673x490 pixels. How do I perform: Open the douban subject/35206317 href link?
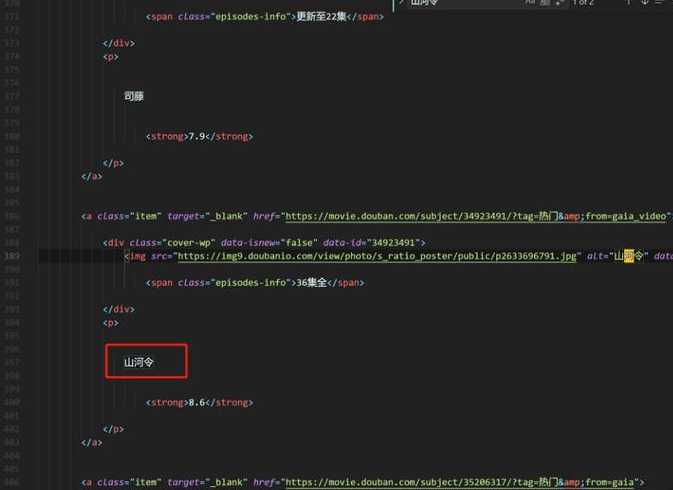[459, 482]
